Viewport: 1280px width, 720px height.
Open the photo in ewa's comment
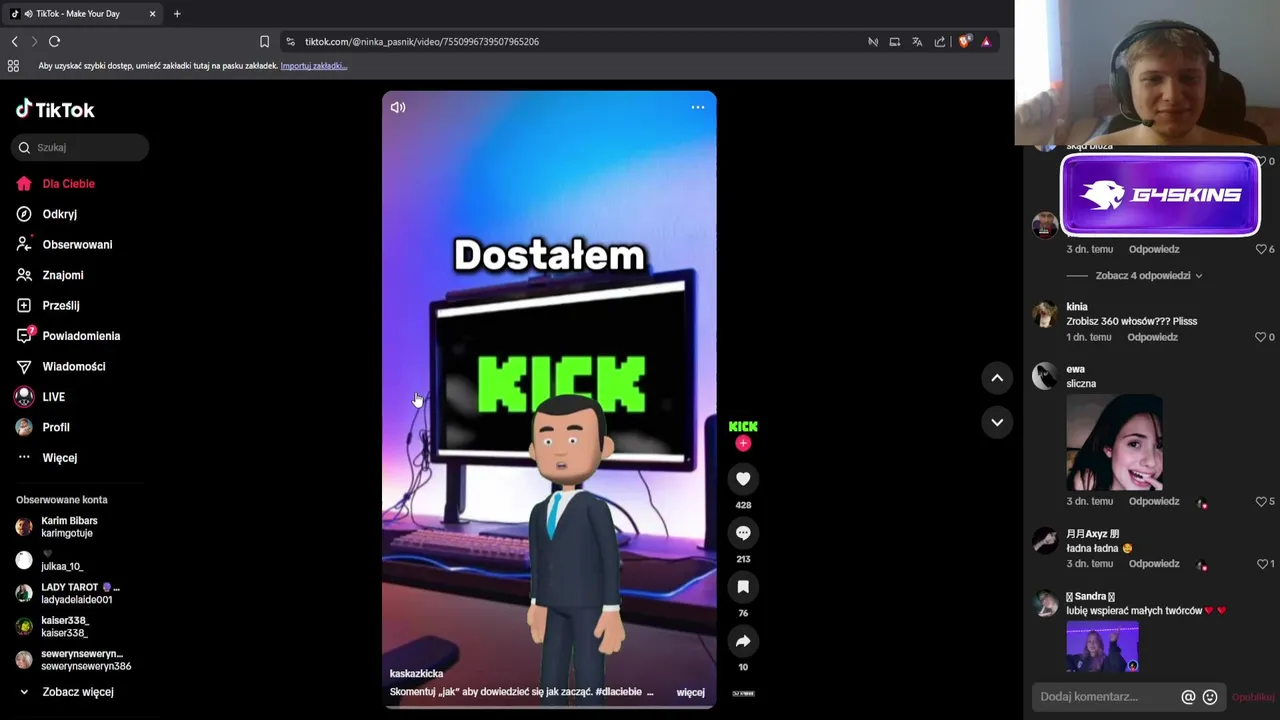pyautogui.click(x=1114, y=441)
